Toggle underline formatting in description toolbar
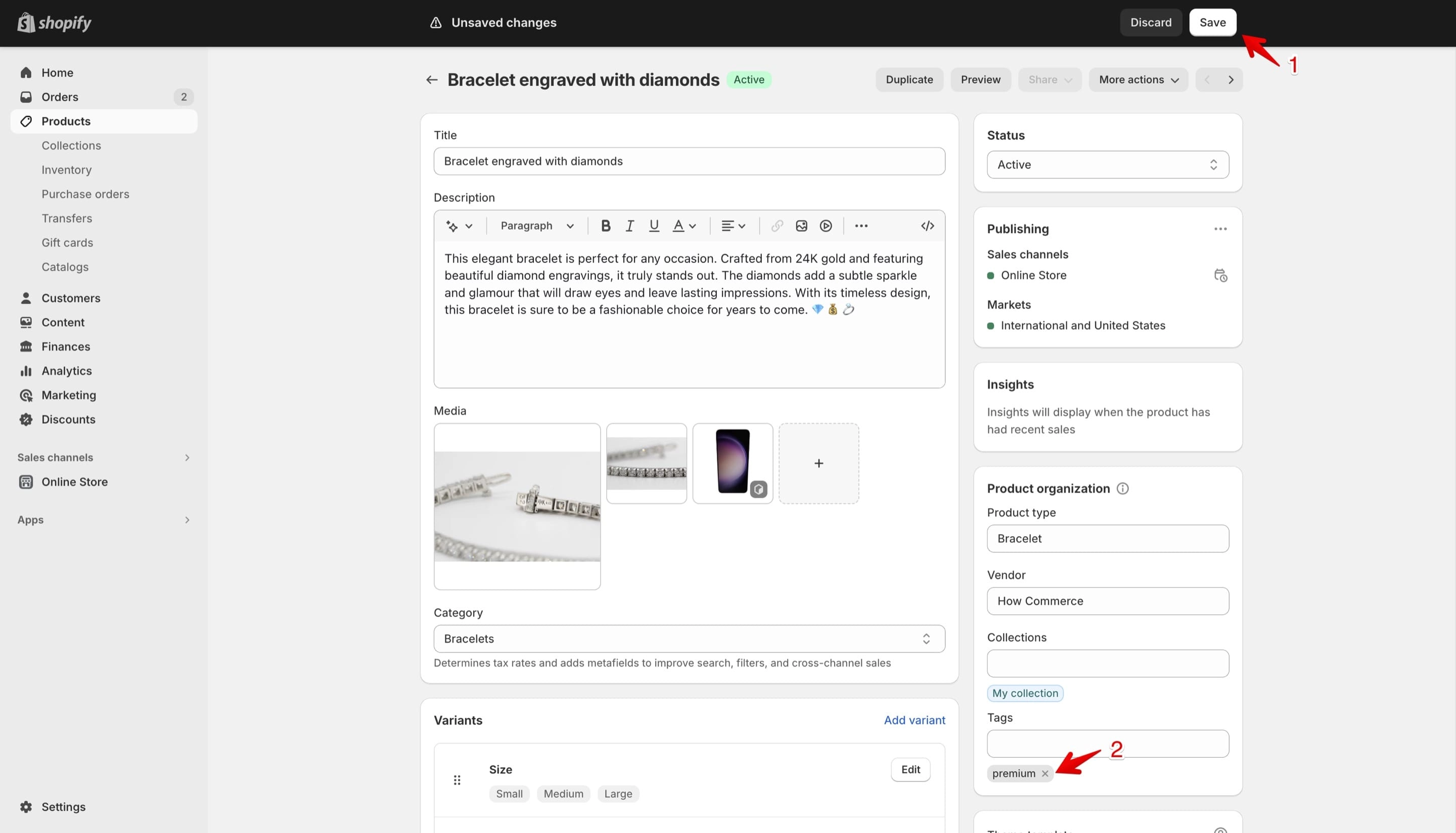Viewport: 1456px width, 833px height. click(x=654, y=226)
